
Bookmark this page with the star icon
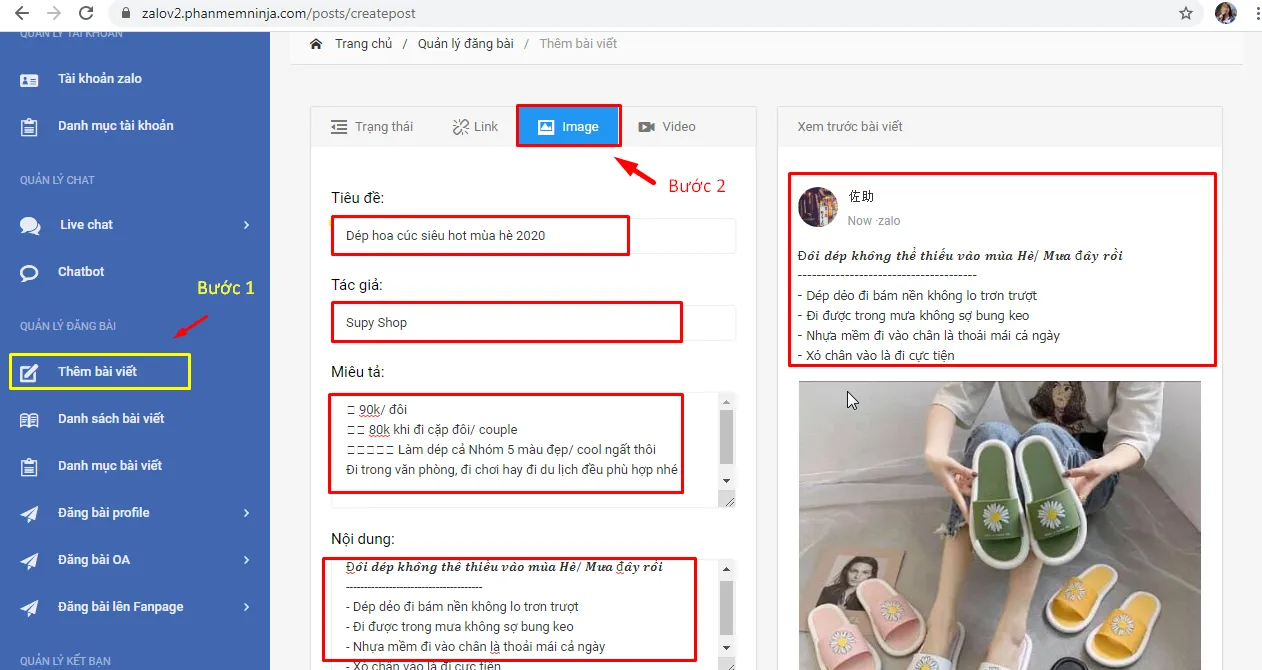pyautogui.click(x=1186, y=14)
